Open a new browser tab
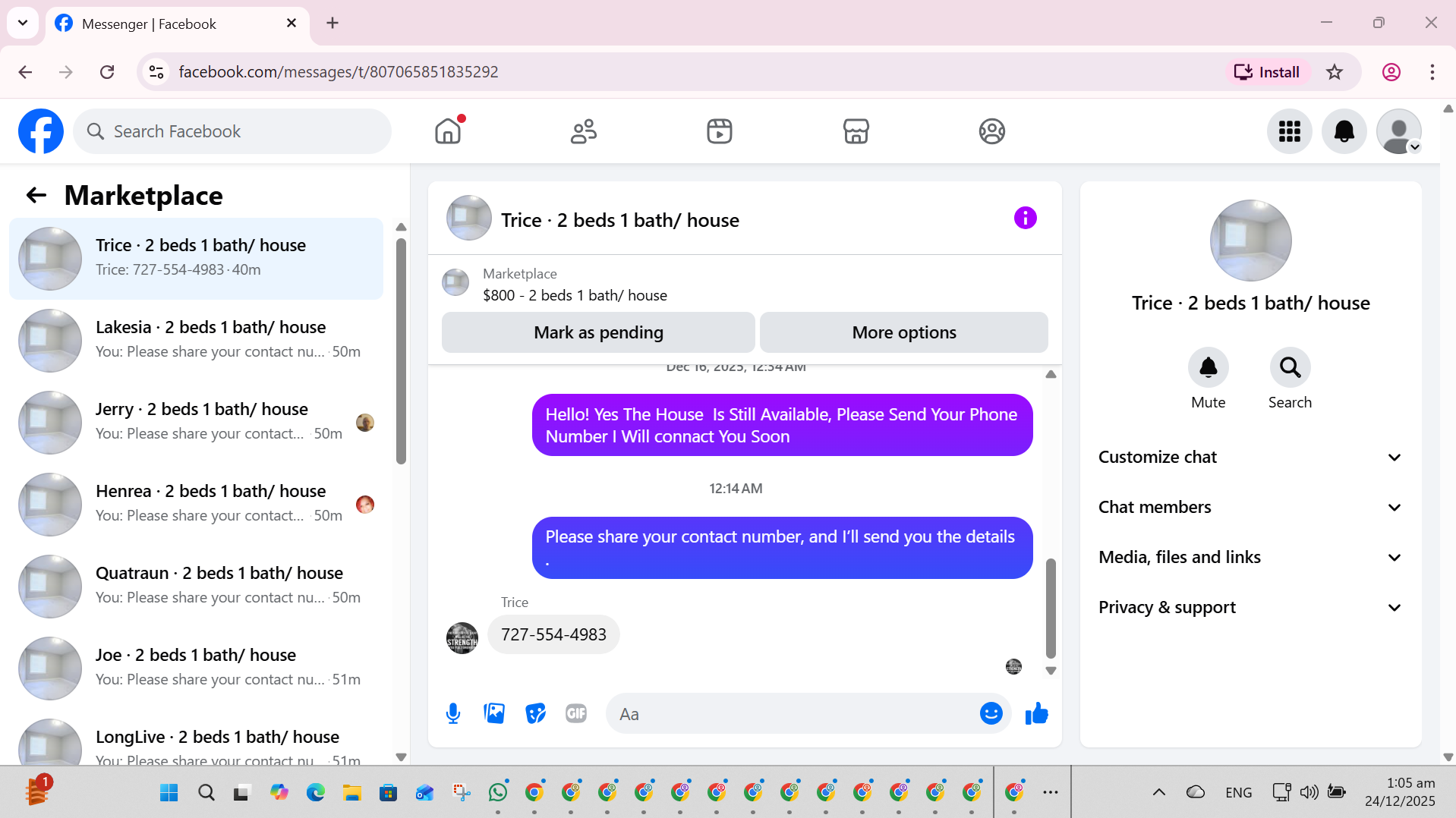 (332, 23)
